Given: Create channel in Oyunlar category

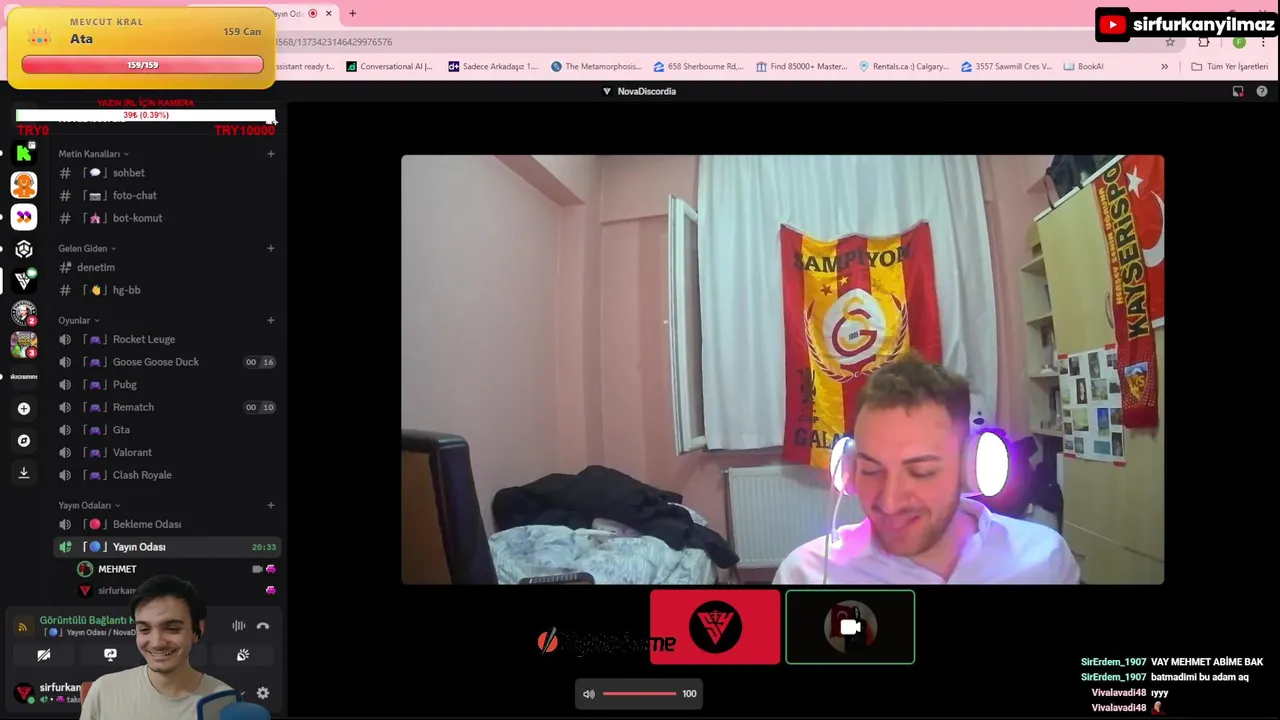Looking at the screenshot, I should point(270,320).
